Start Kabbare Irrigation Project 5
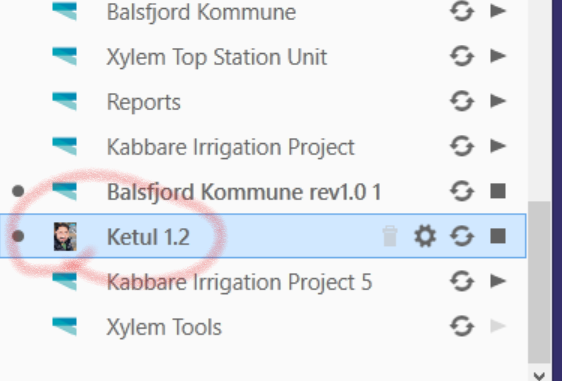The image size is (562, 381). (x=498, y=281)
